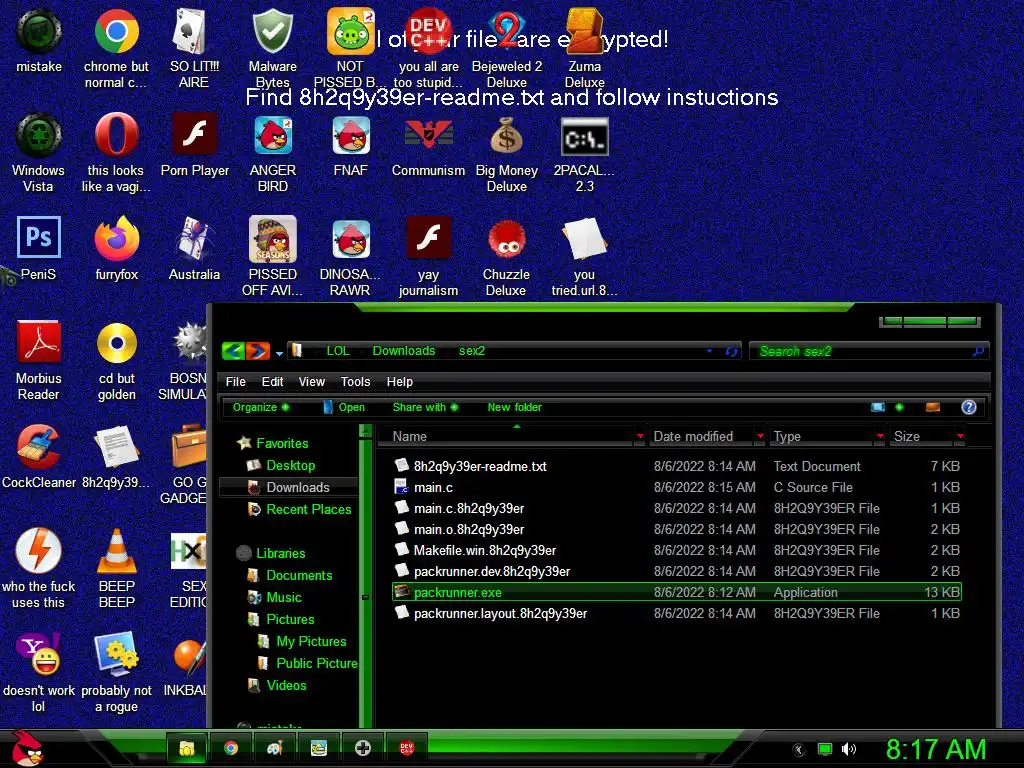Viewport: 1024px width, 768px height.
Task: Select Documents library in sidebar
Action: pos(290,575)
